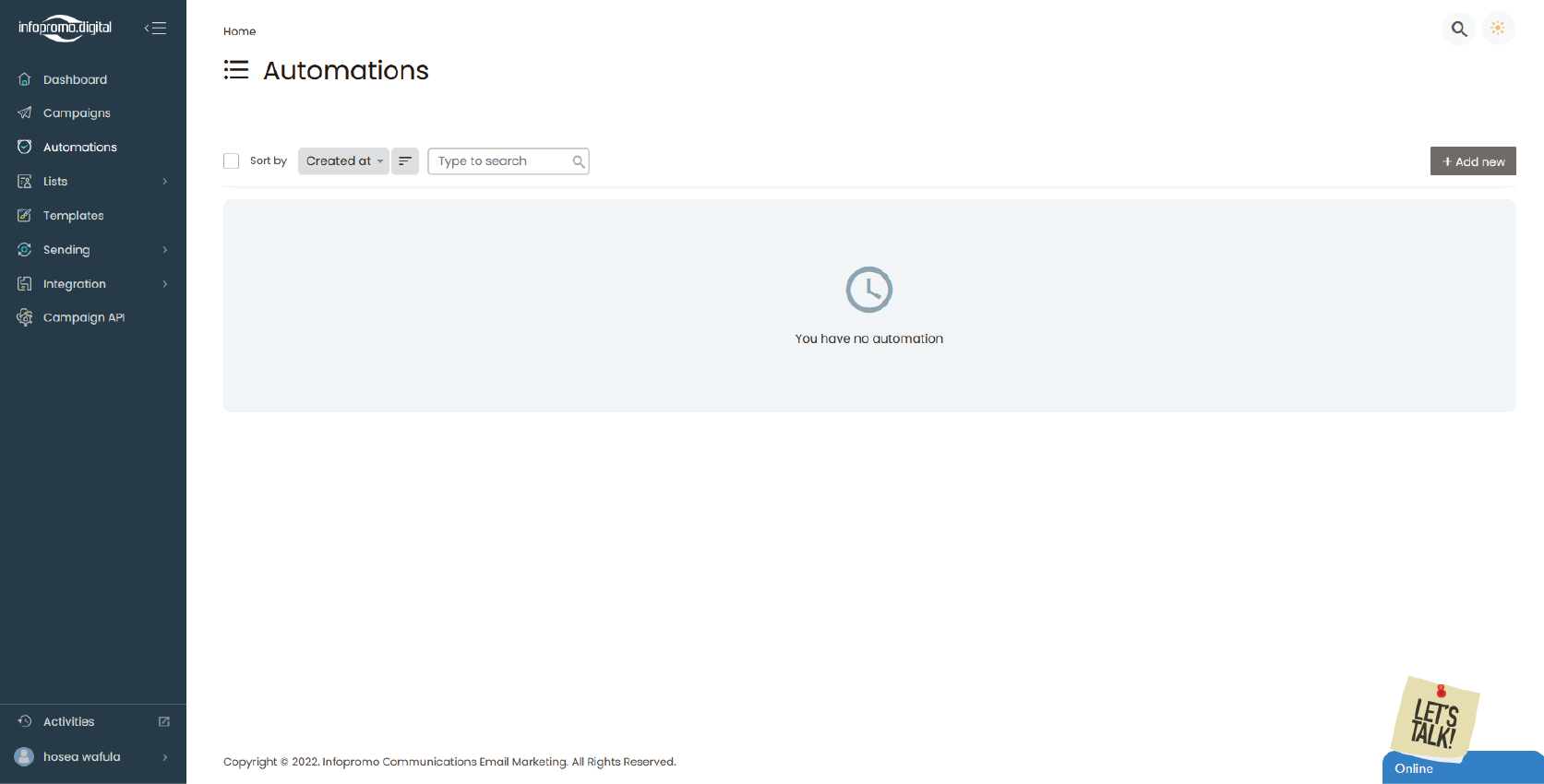Click the Dashboard home icon
The image size is (1544, 784).
coord(25,79)
